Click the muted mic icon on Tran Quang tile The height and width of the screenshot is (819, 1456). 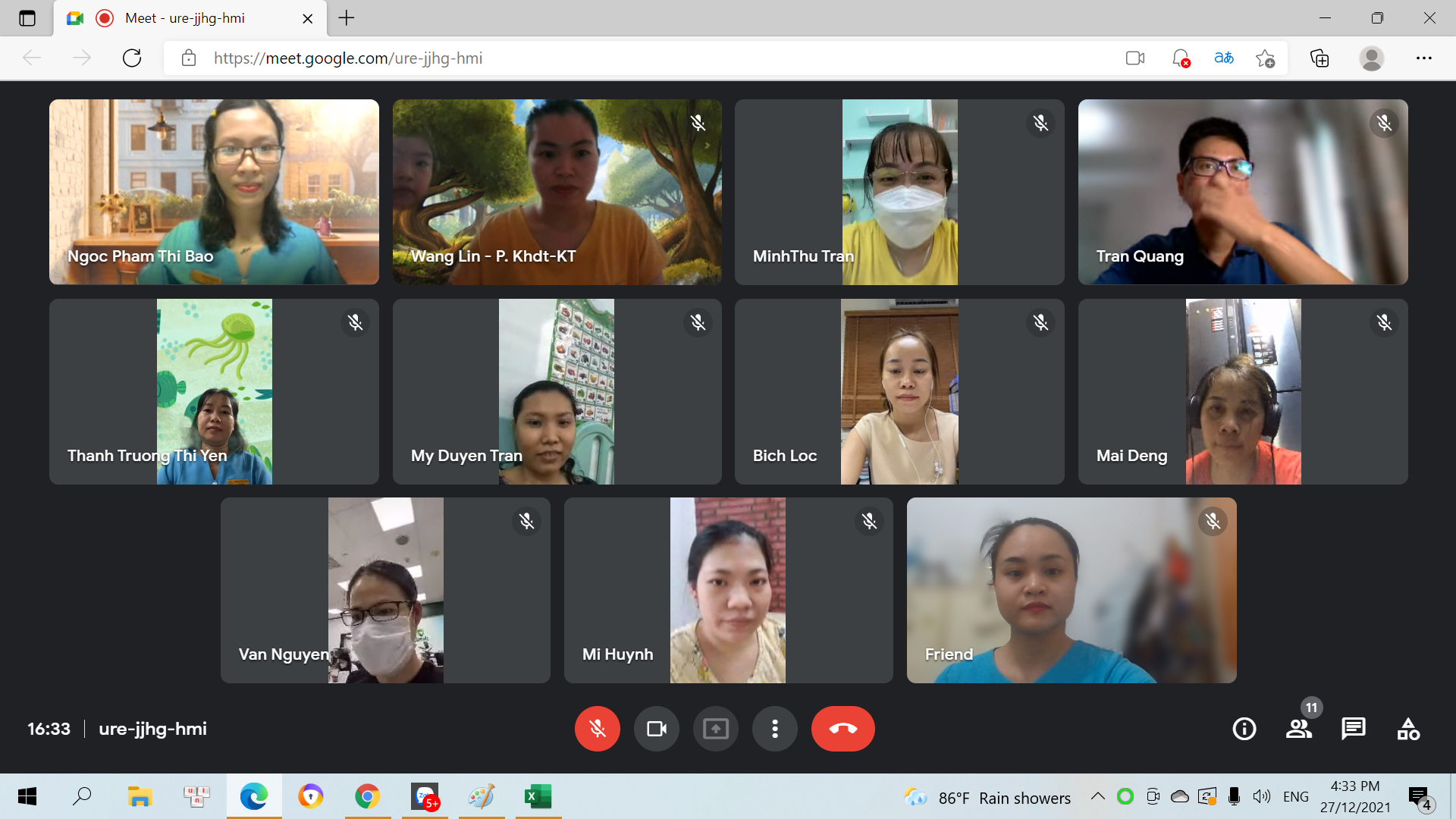pos(1384,123)
